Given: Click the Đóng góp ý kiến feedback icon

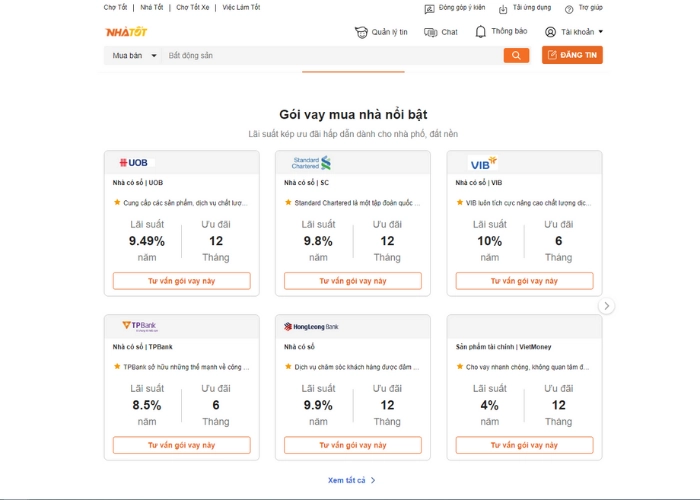Looking at the screenshot, I should [x=431, y=7].
